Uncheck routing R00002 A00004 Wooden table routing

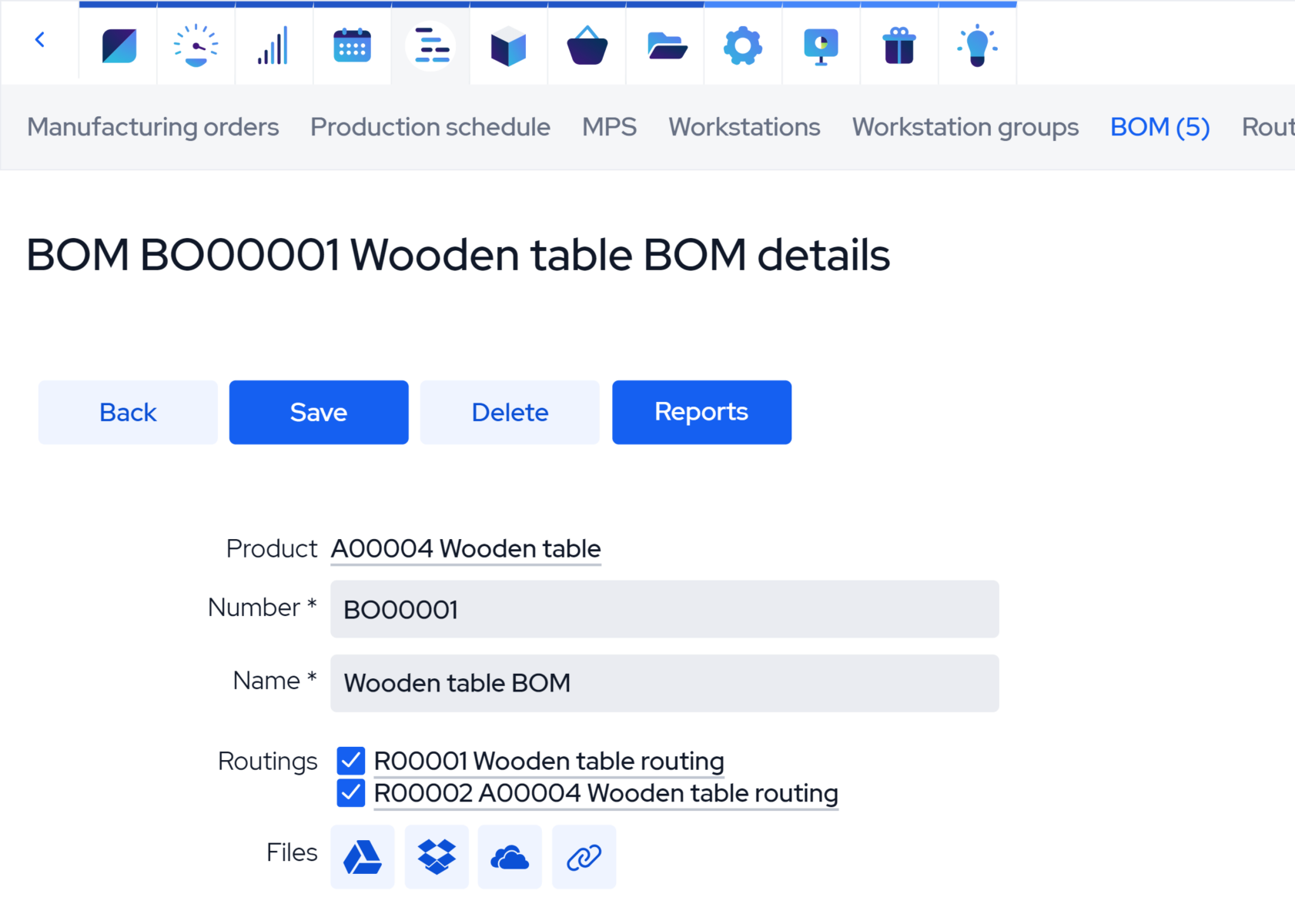pos(350,793)
